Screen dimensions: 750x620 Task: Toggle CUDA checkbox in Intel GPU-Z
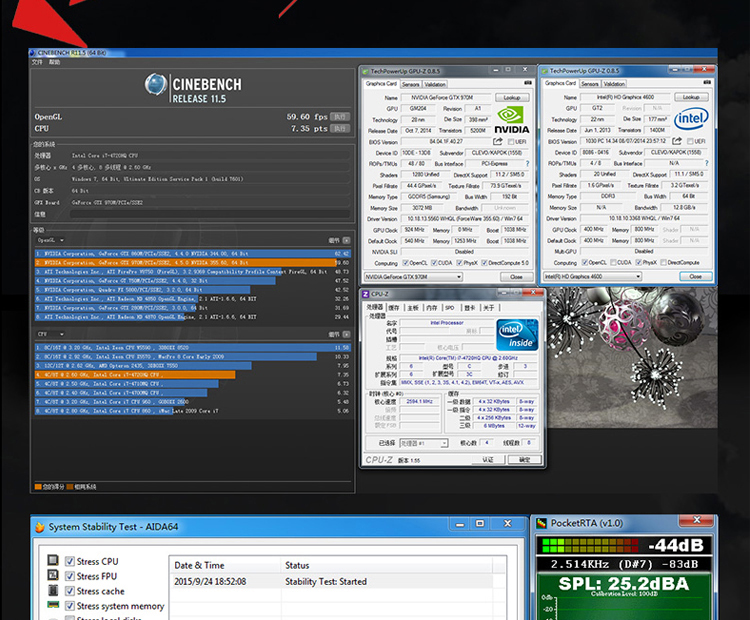[613, 263]
